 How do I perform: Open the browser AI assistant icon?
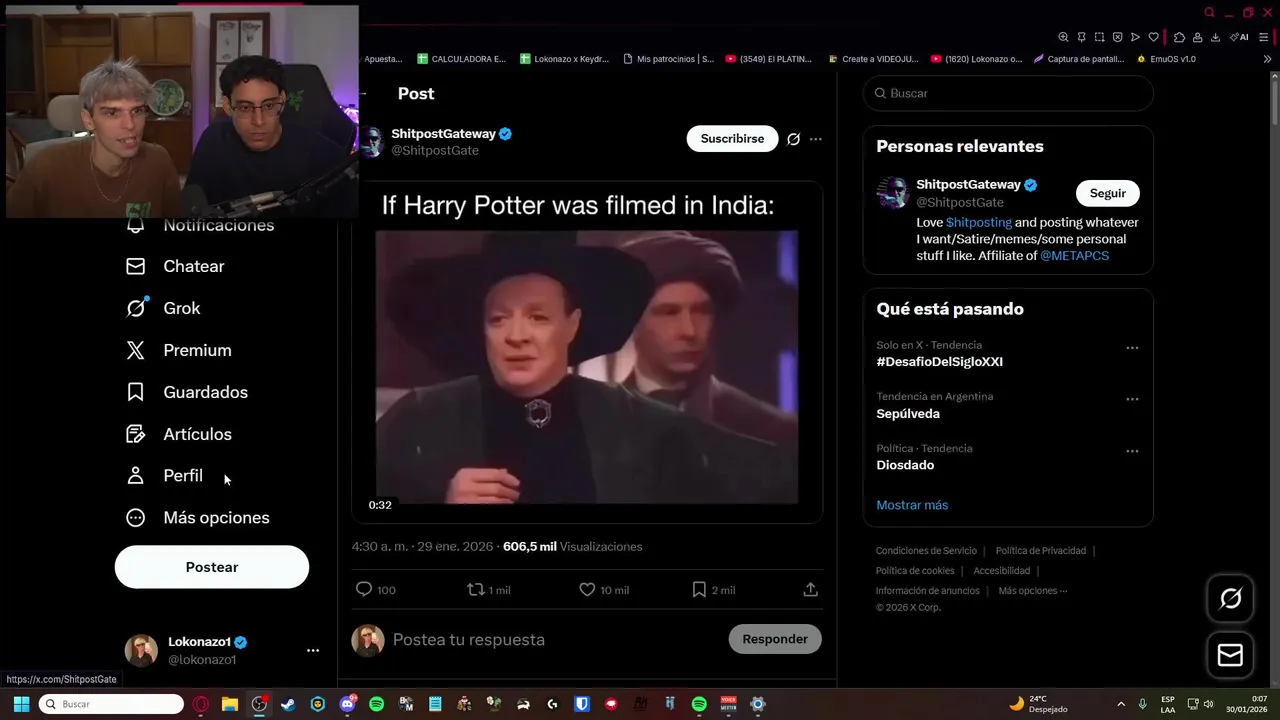(x=1240, y=37)
